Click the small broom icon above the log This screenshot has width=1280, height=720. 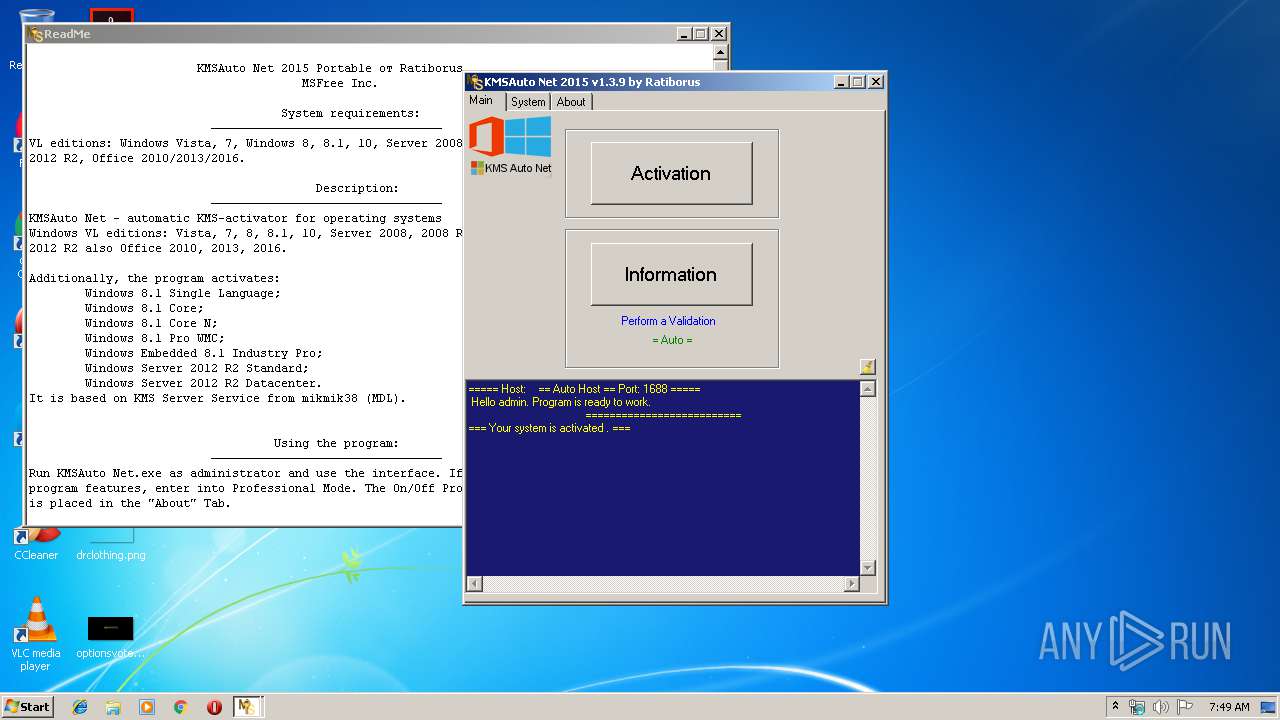click(867, 367)
